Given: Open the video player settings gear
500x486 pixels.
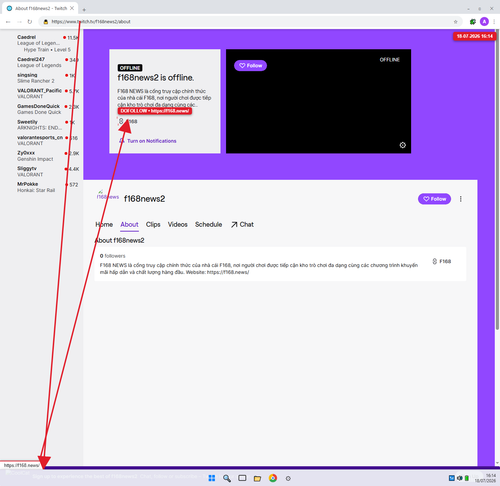Looking at the screenshot, I should coord(403,145).
